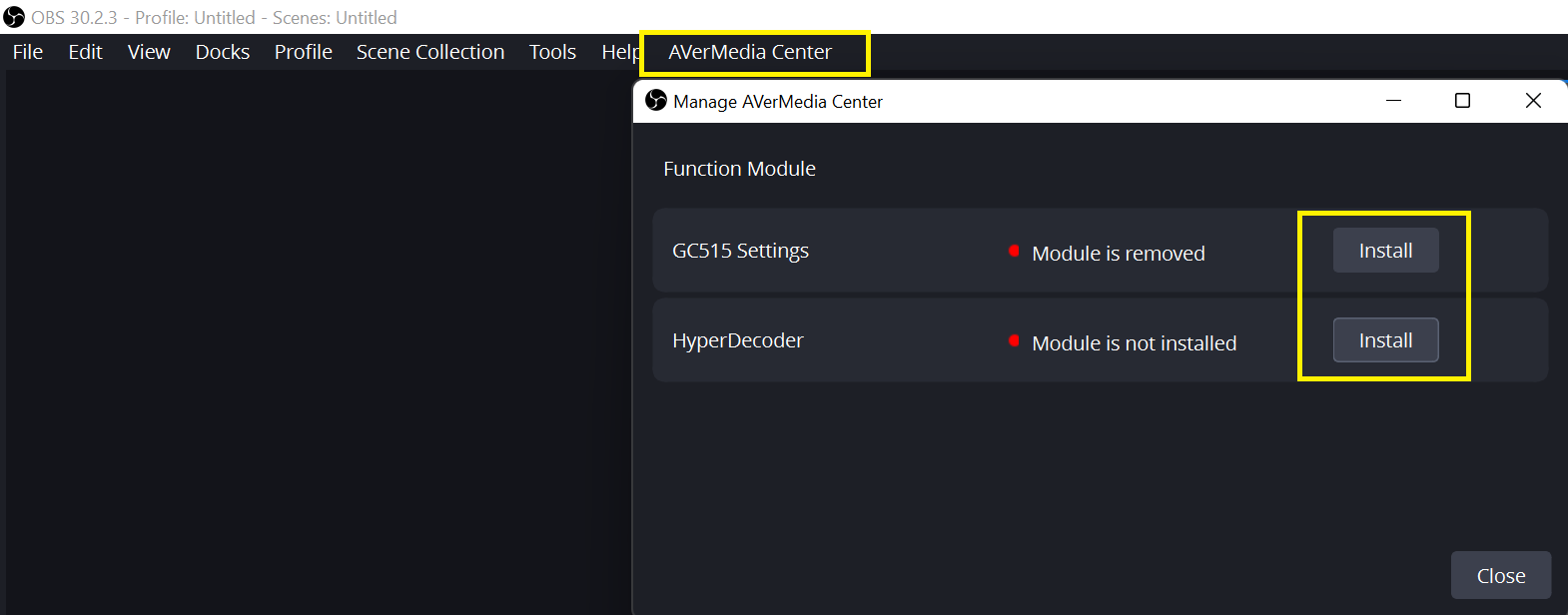Click the red status dot beside GC515 Settings
Viewport: 1568px width, 615px height.
click(1014, 252)
